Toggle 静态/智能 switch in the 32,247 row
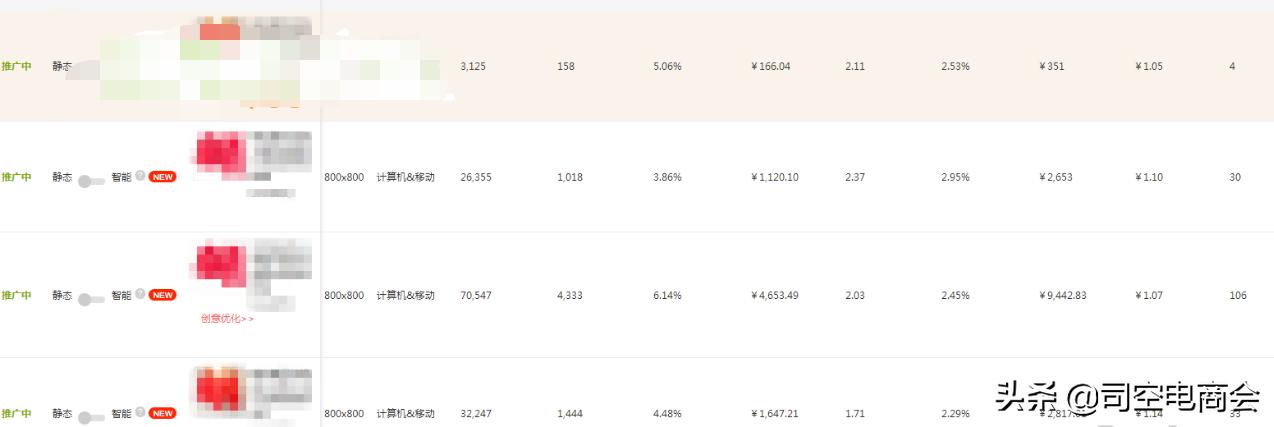 coord(91,417)
